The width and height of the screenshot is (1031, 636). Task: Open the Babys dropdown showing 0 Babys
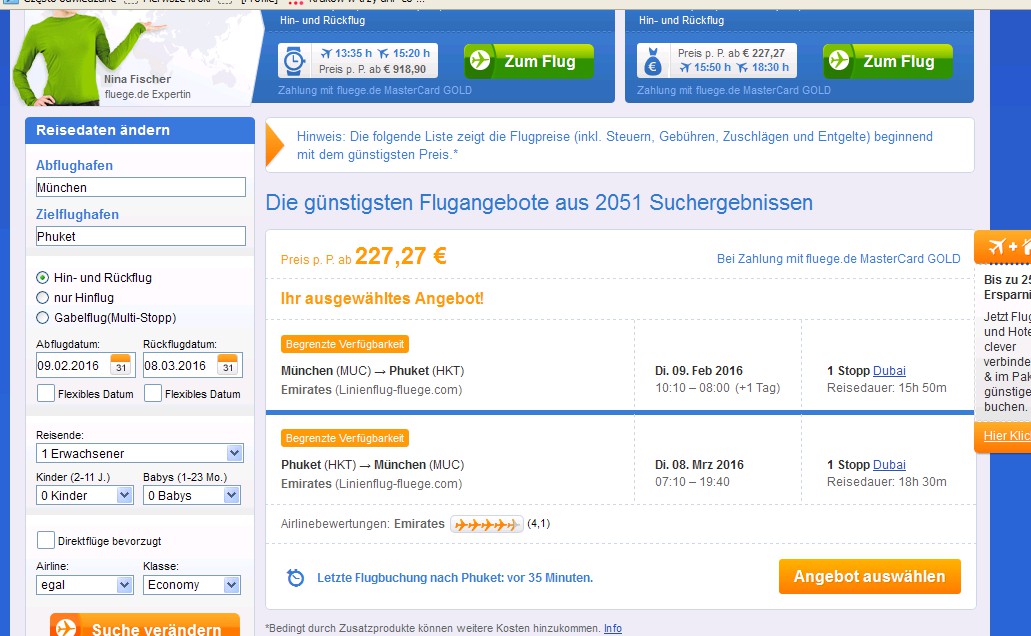click(x=192, y=495)
